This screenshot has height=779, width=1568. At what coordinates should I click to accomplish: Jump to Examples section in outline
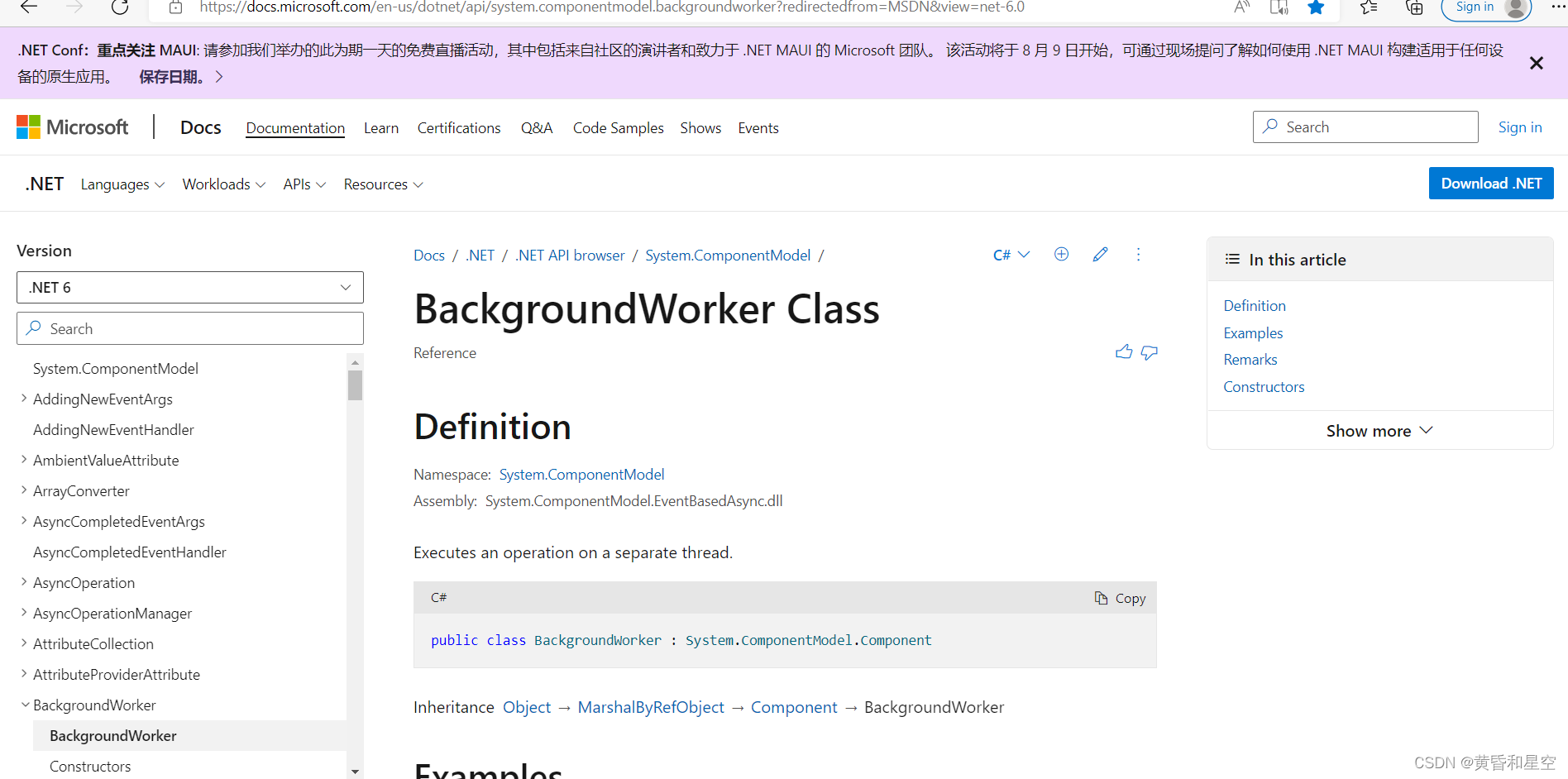[x=1253, y=333]
